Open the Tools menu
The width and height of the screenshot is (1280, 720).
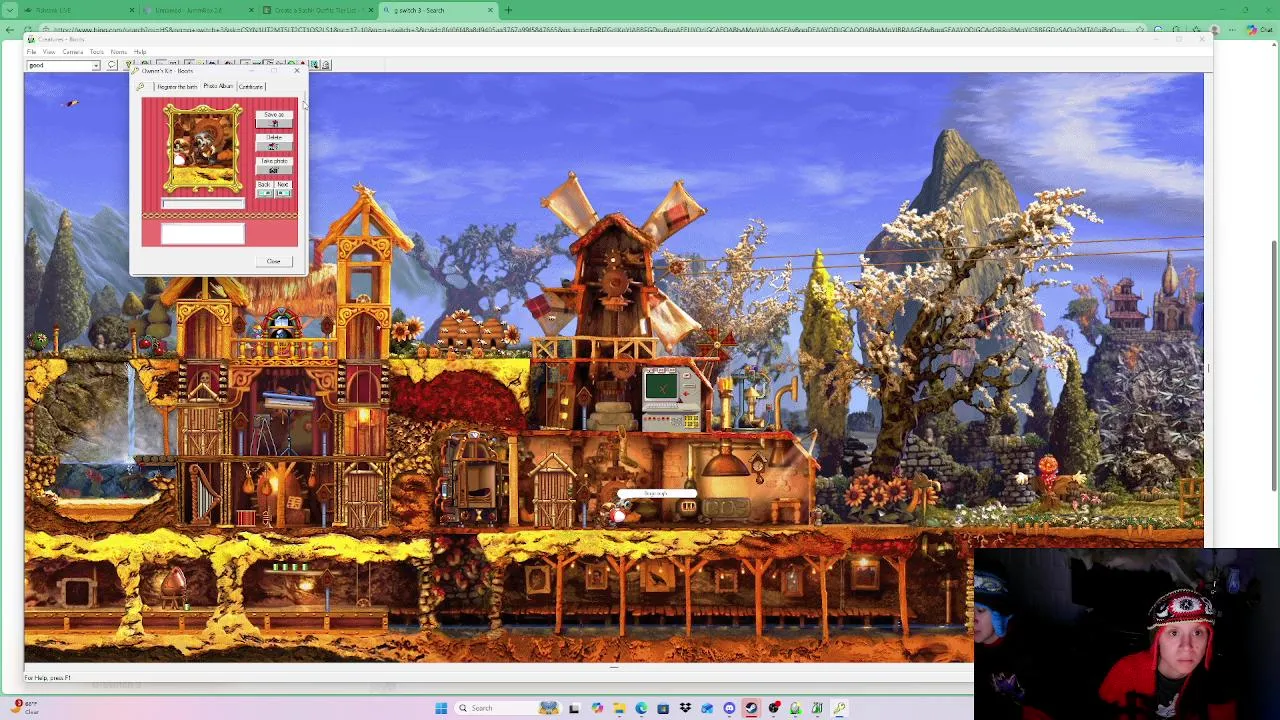97,52
